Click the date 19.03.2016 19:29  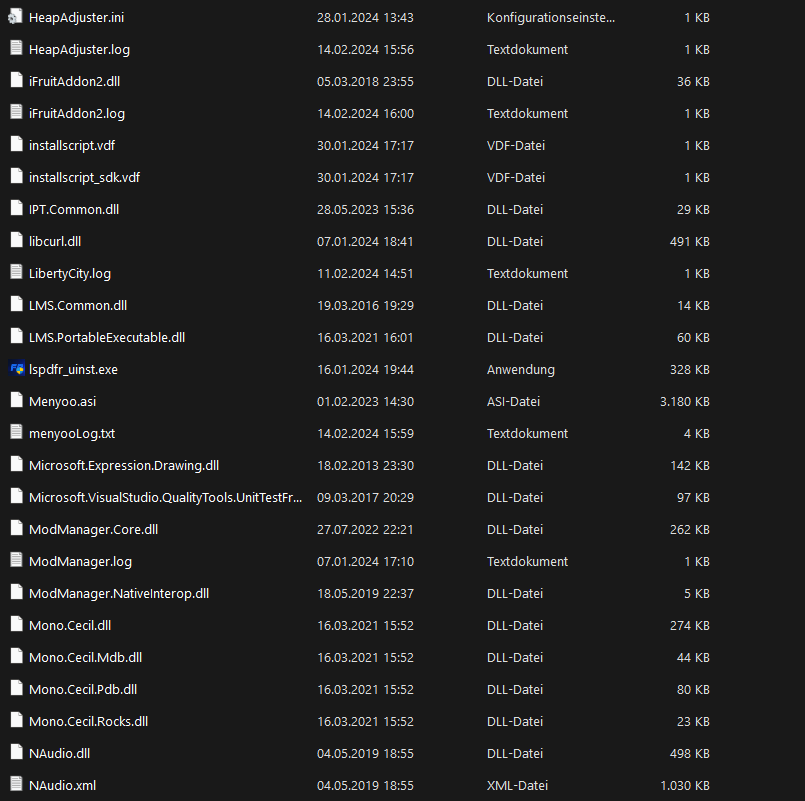(x=365, y=306)
